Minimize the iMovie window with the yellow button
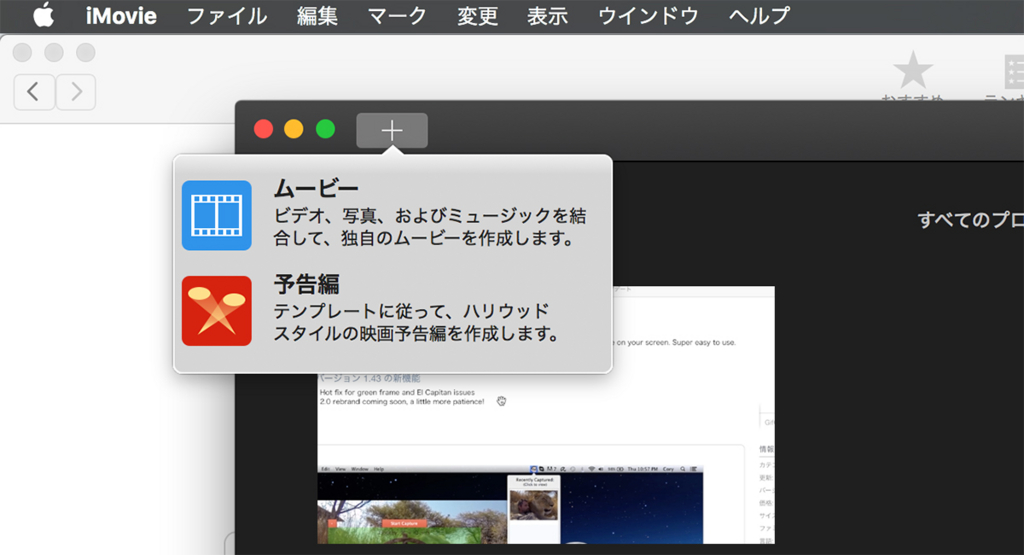The image size is (1024, 555). click(294, 129)
